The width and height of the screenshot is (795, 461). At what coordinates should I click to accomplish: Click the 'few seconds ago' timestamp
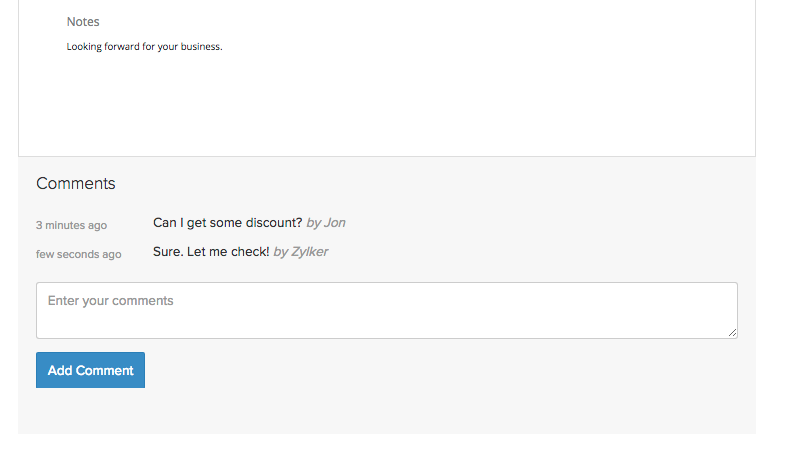[79, 255]
